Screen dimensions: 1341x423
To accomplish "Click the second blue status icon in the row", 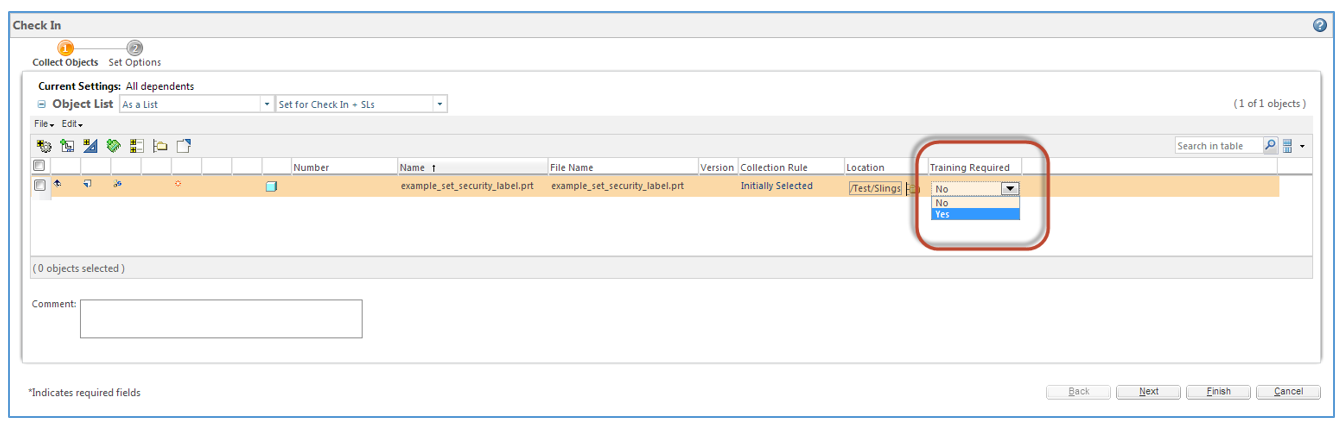I will [87, 184].
